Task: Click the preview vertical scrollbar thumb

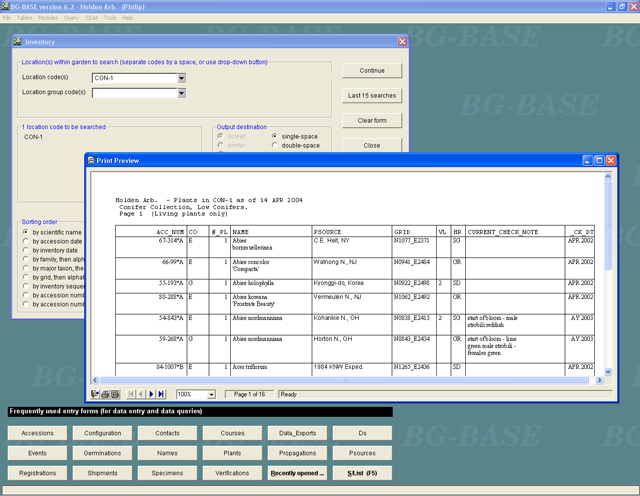Action: pos(608,226)
